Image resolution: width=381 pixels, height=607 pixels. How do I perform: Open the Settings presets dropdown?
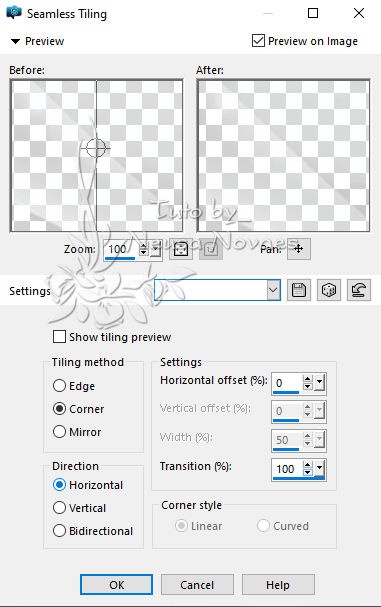[273, 290]
